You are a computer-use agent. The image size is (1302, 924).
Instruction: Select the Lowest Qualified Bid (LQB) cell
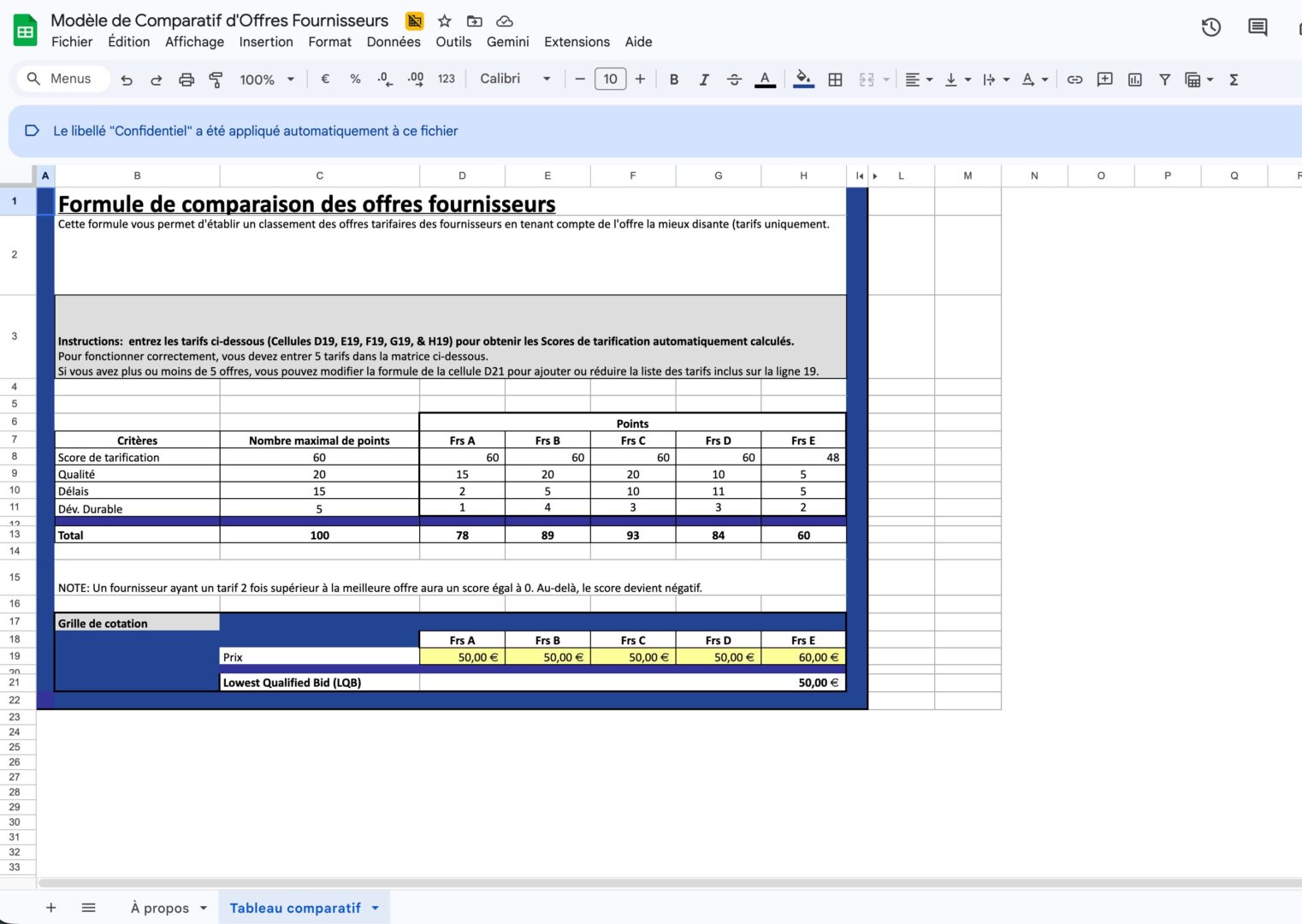point(320,683)
